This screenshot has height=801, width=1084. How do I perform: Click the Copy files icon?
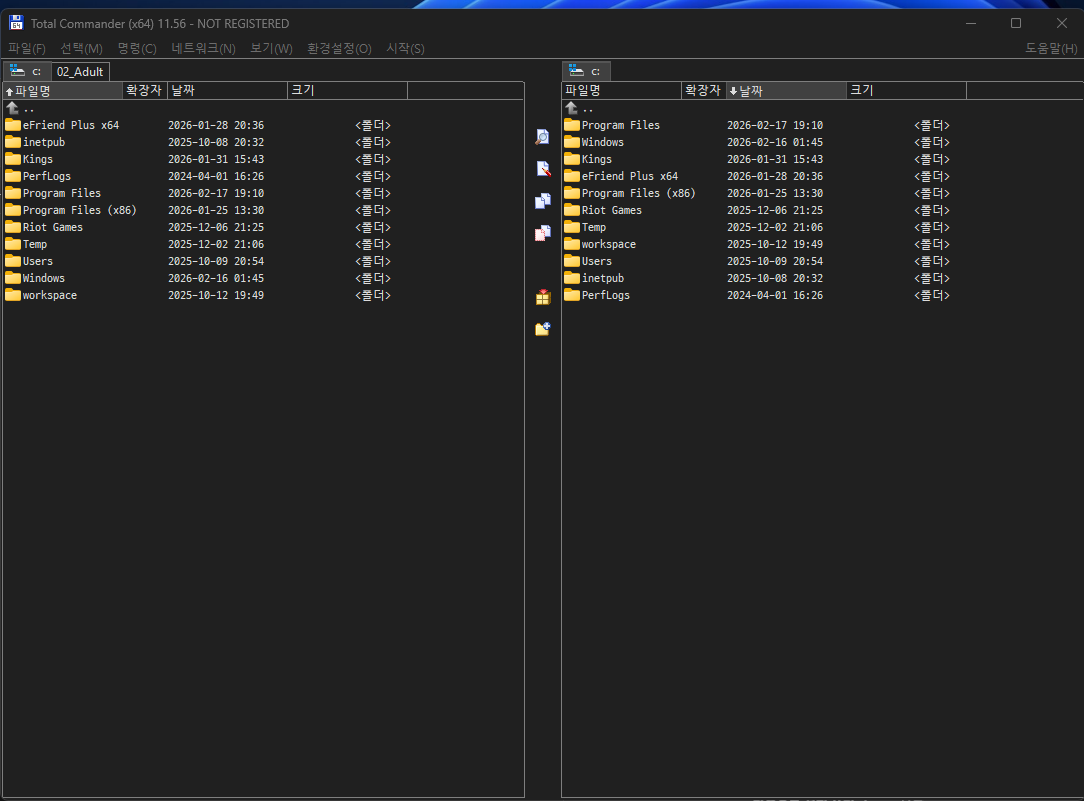pyautogui.click(x=542, y=201)
